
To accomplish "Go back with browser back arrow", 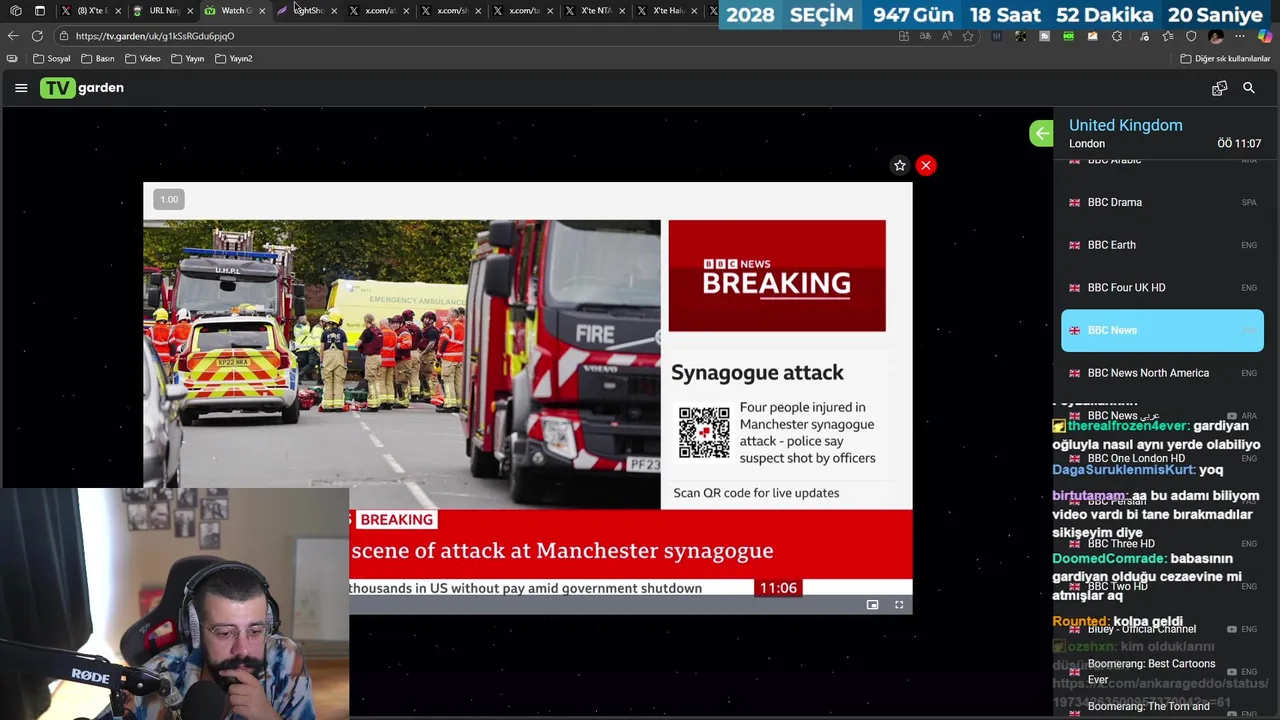I will pyautogui.click(x=13, y=36).
